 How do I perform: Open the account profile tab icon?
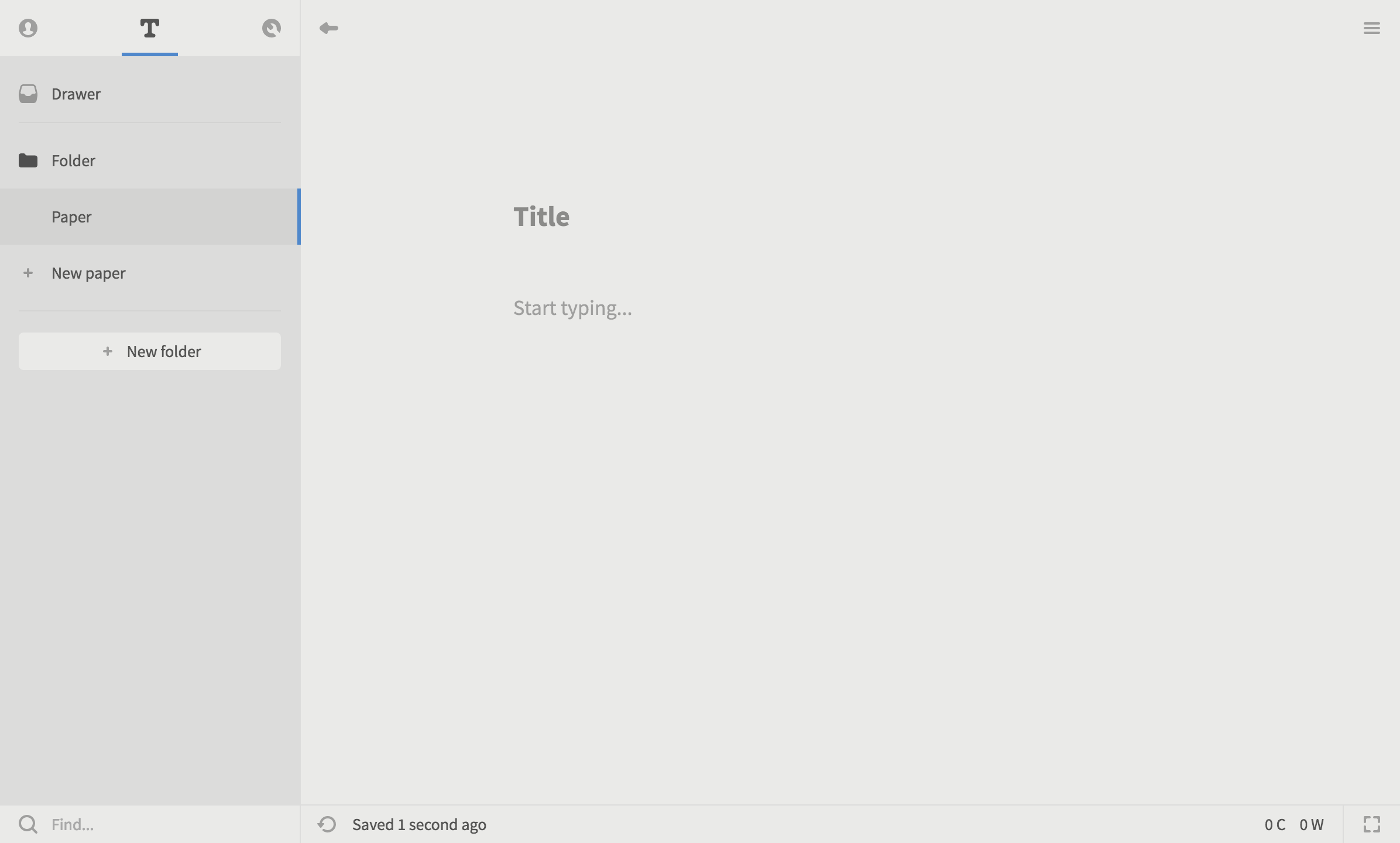[x=28, y=28]
